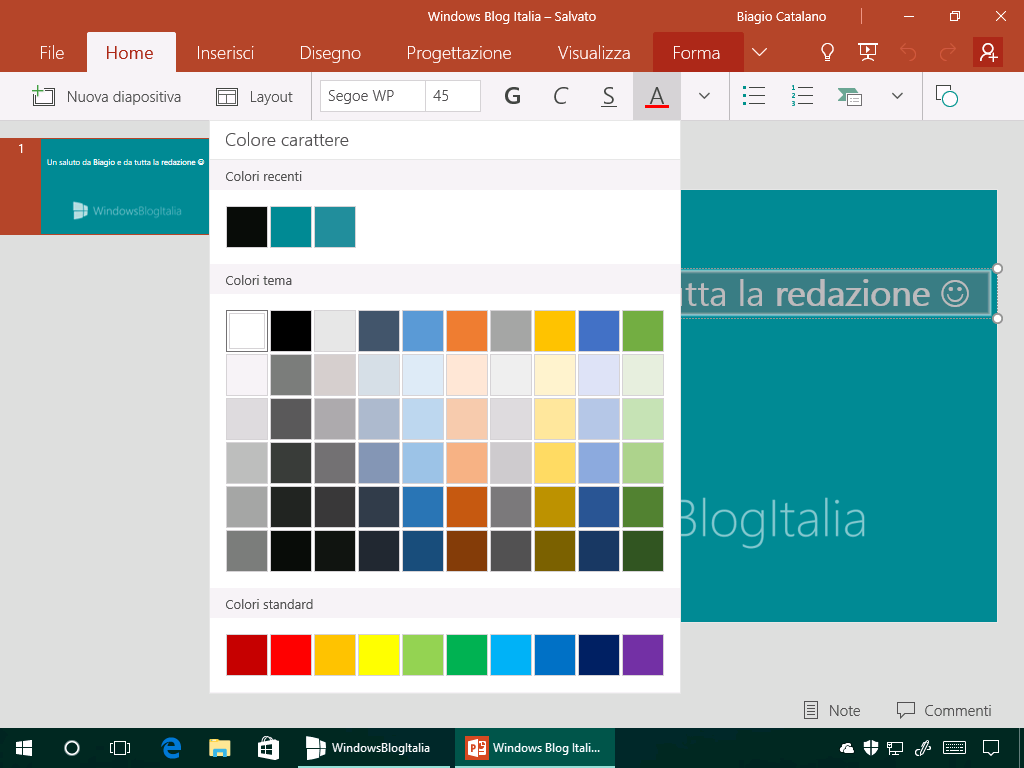Open the File menu

point(52,53)
